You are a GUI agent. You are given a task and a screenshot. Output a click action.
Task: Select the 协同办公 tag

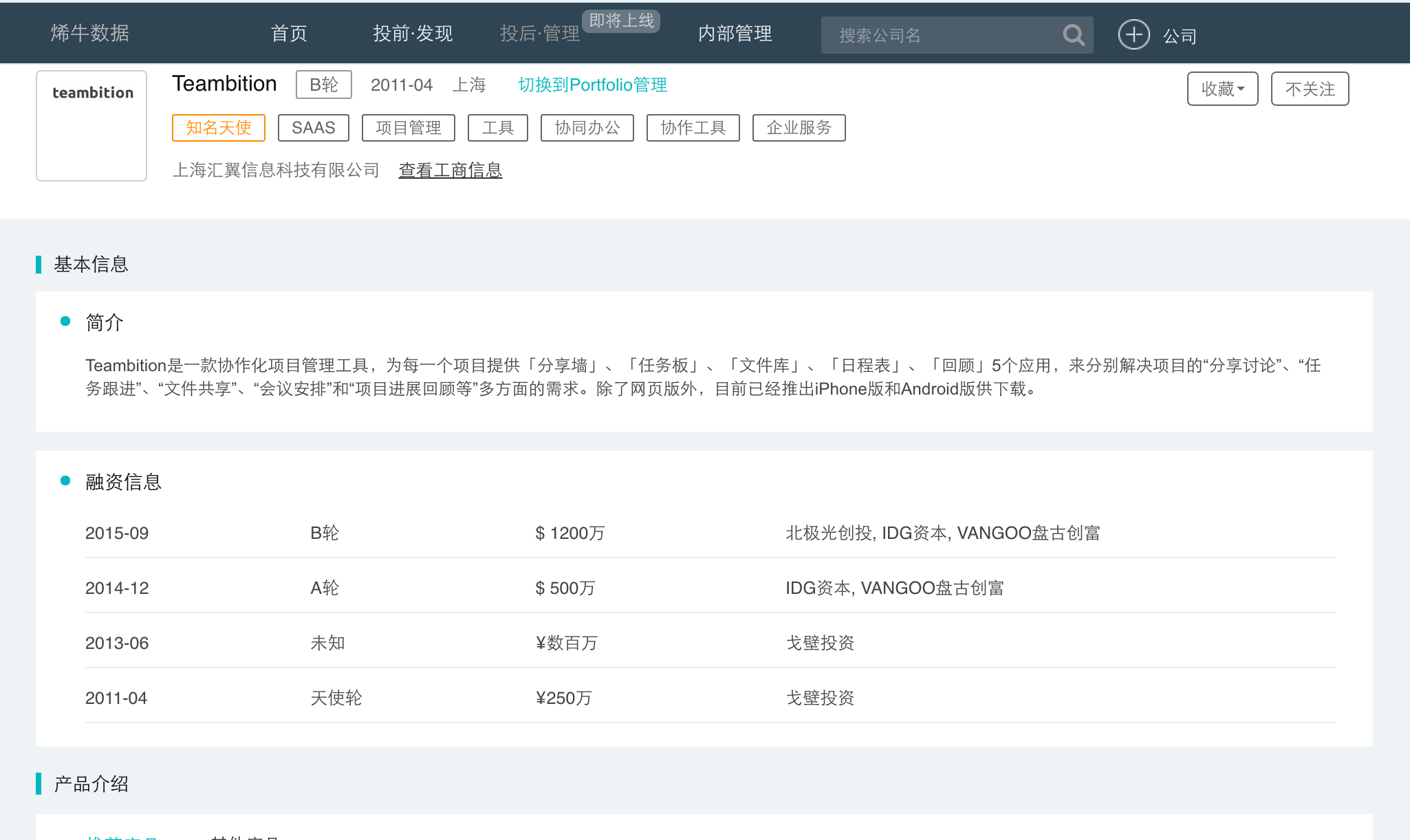point(587,128)
